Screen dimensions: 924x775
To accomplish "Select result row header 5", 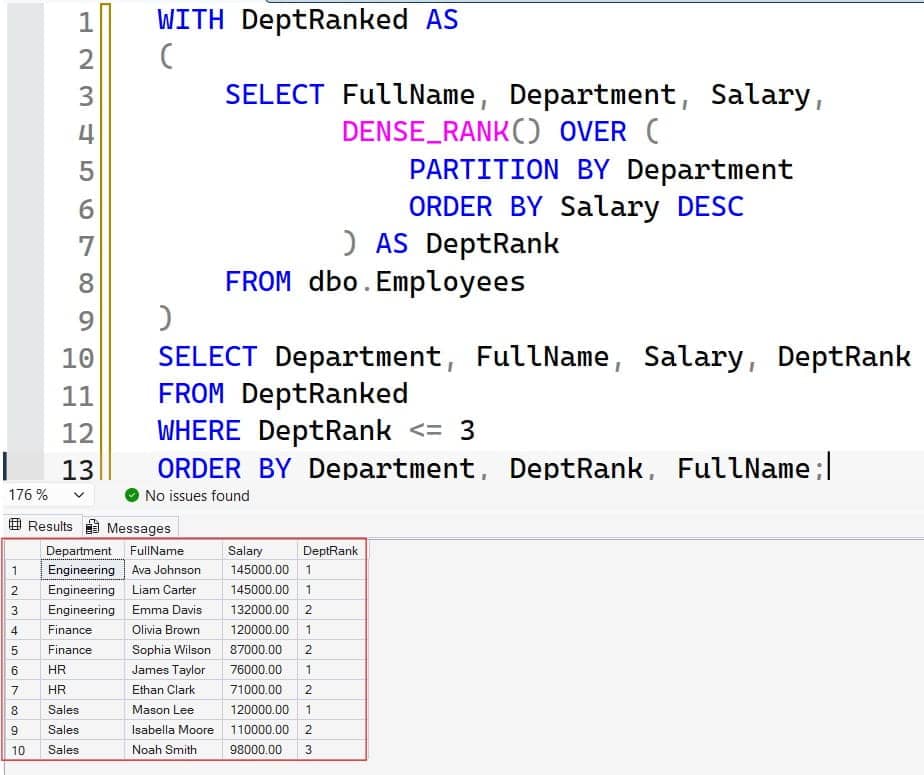I will pyautogui.click(x=22, y=650).
